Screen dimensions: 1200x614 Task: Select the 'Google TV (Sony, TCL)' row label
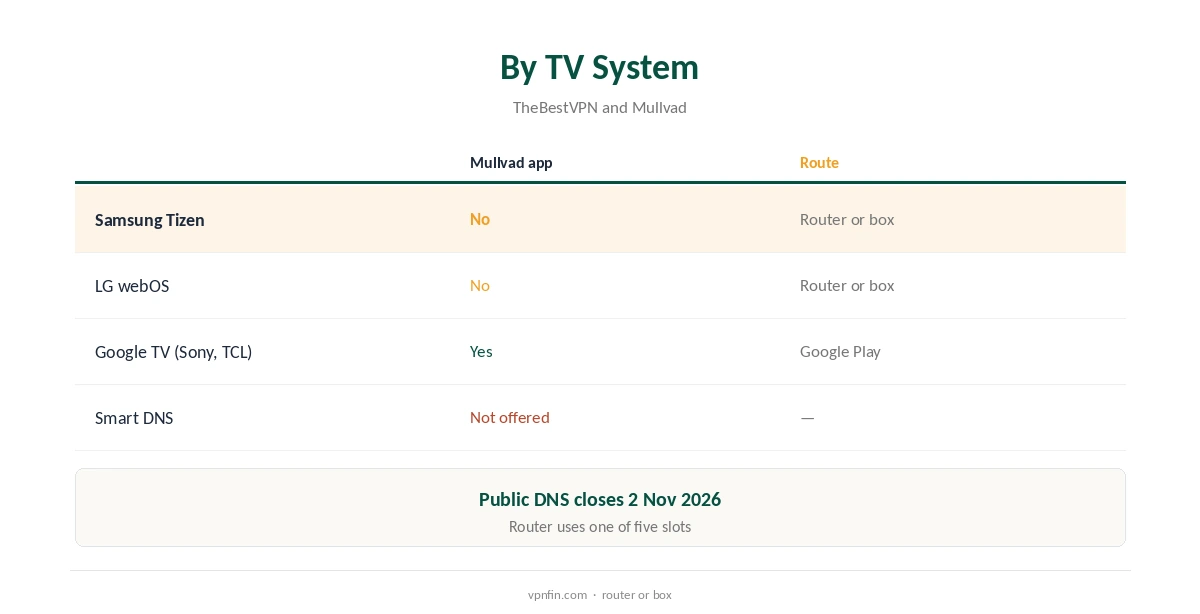click(x=173, y=352)
